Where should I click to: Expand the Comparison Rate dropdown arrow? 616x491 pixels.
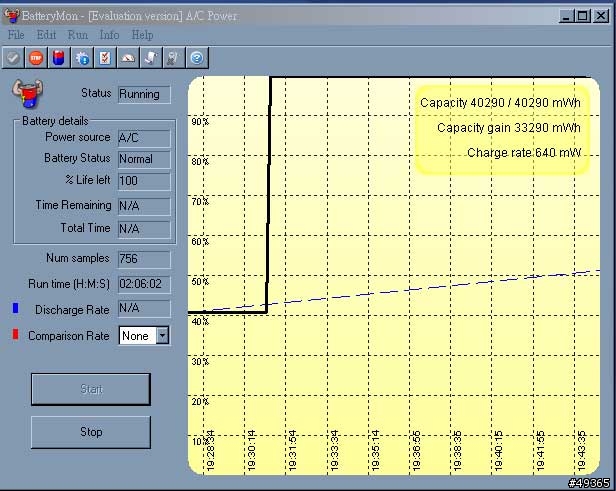pos(163,336)
